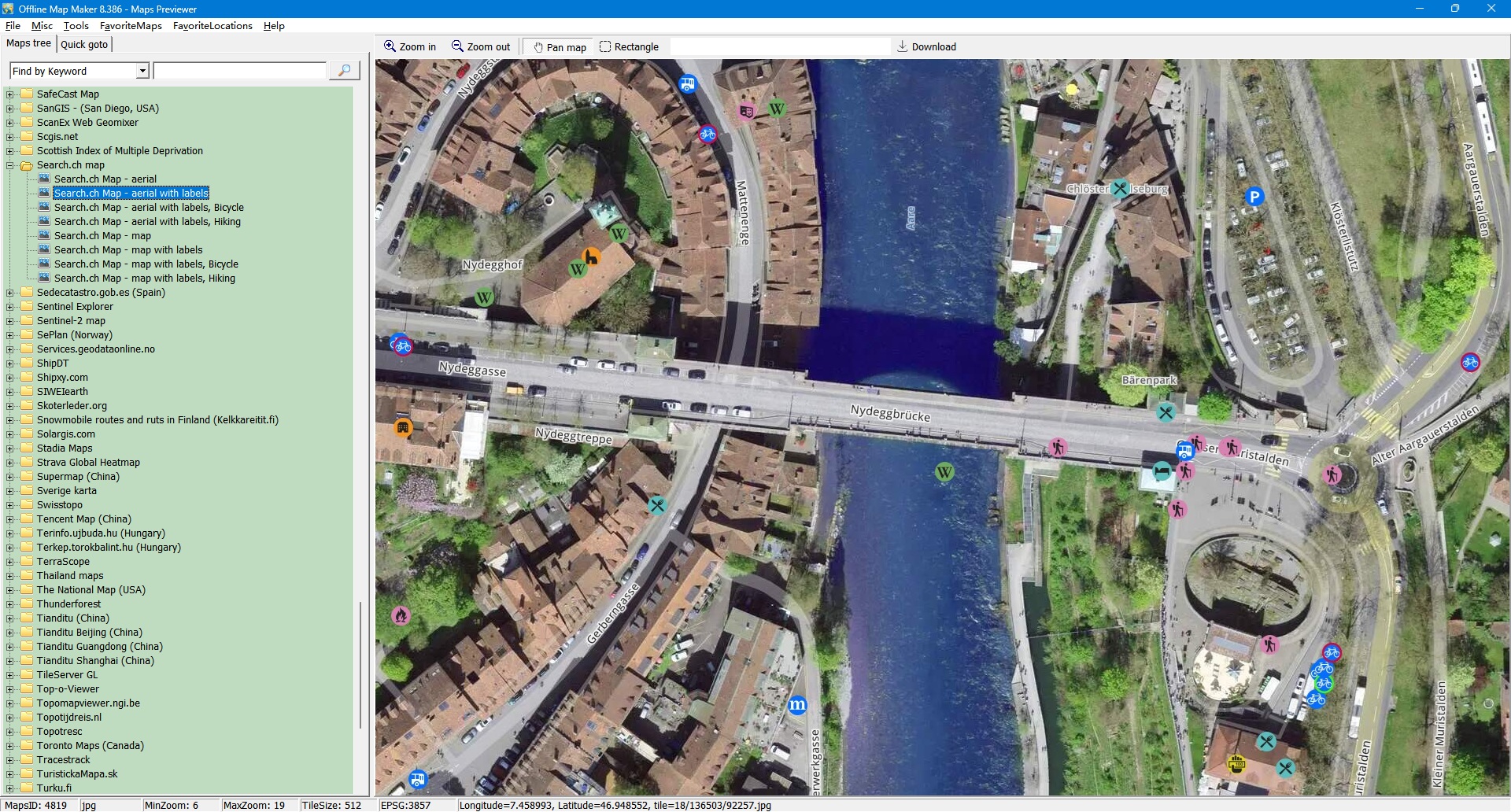Click the orange bus marker near Nydegggasse
Screen dimensions: 1511x812
click(403, 427)
